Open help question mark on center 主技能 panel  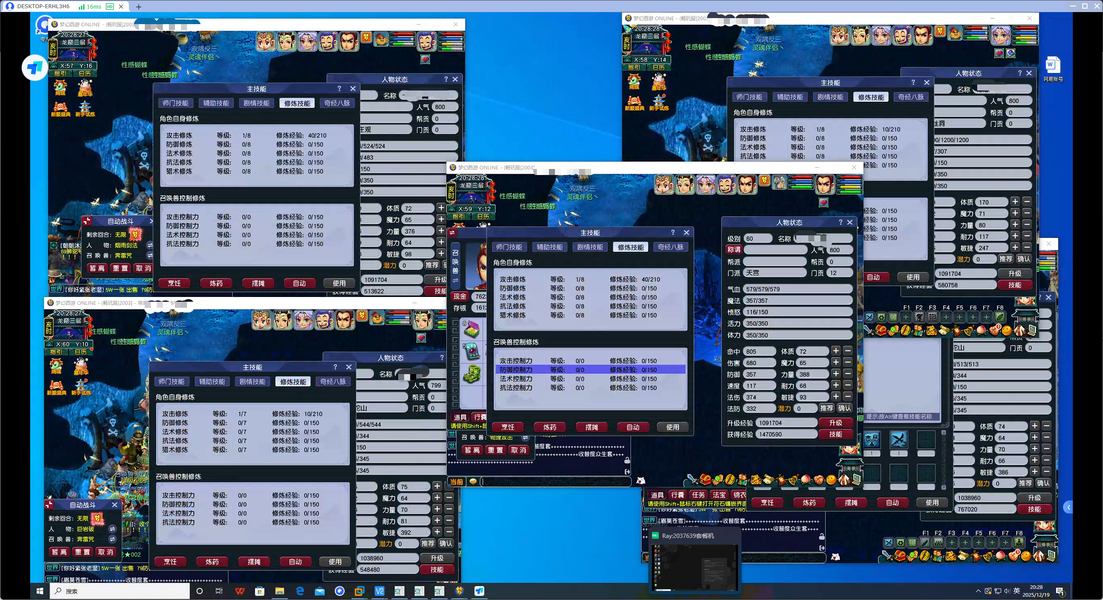[x=673, y=232]
